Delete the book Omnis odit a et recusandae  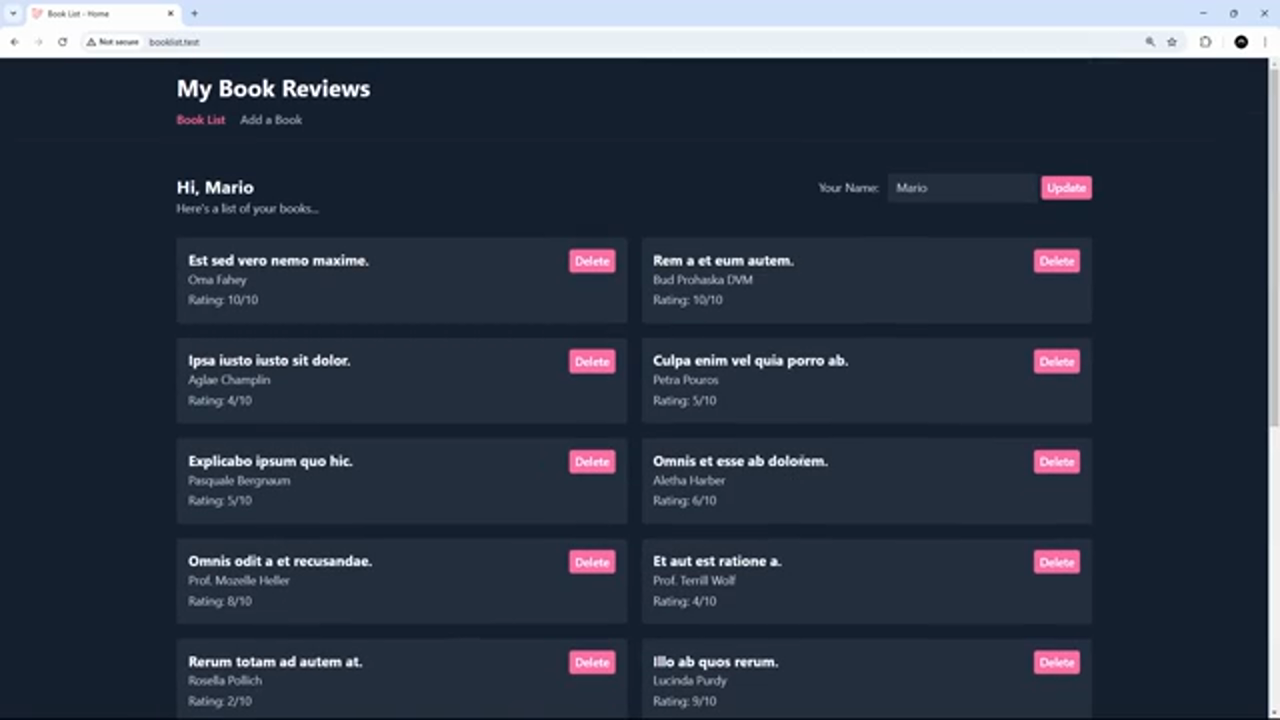tap(592, 562)
